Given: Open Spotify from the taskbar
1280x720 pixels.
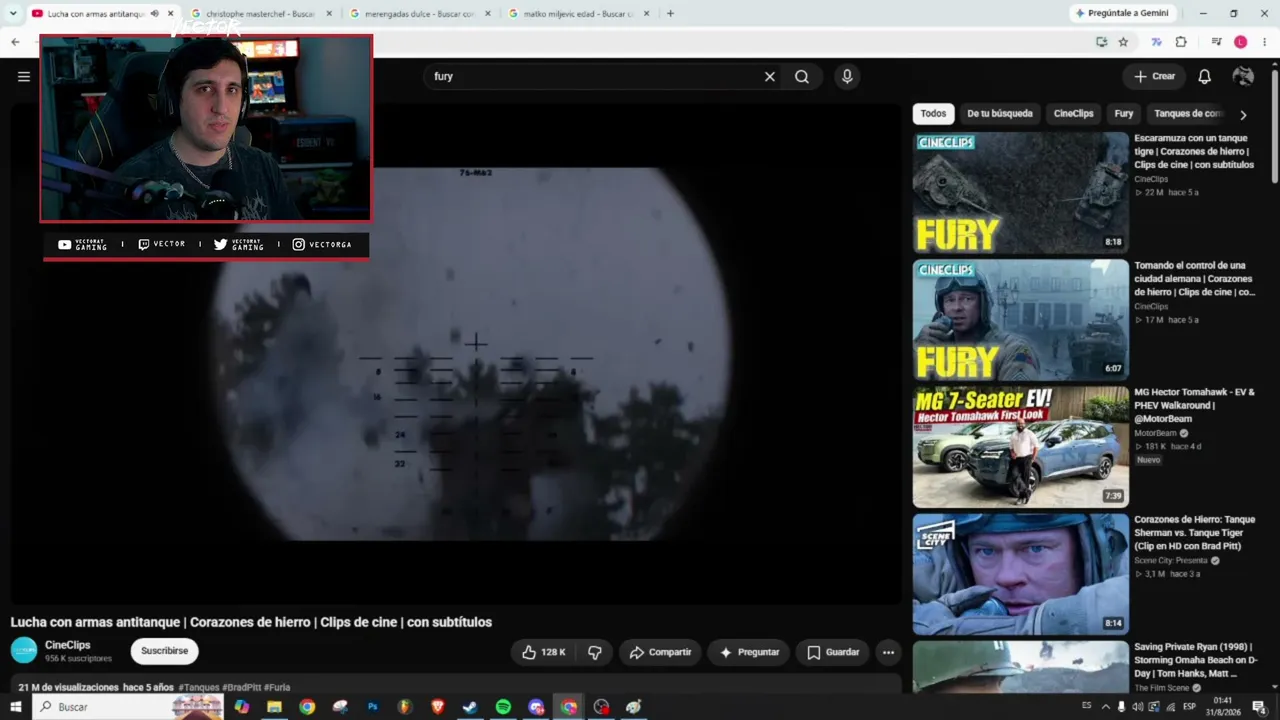Looking at the screenshot, I should 503,707.
